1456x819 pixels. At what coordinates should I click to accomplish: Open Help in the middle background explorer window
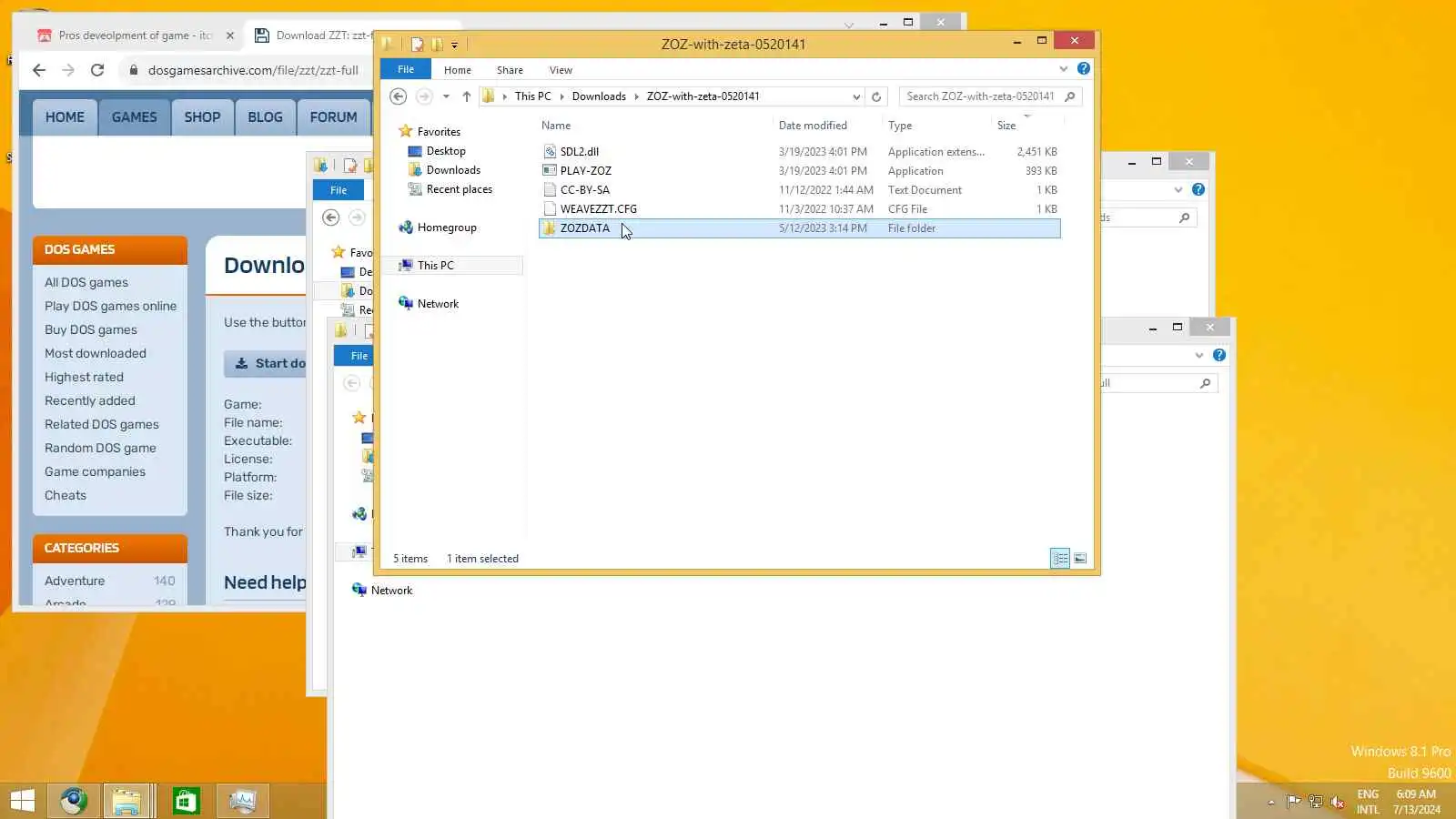(x=1198, y=189)
